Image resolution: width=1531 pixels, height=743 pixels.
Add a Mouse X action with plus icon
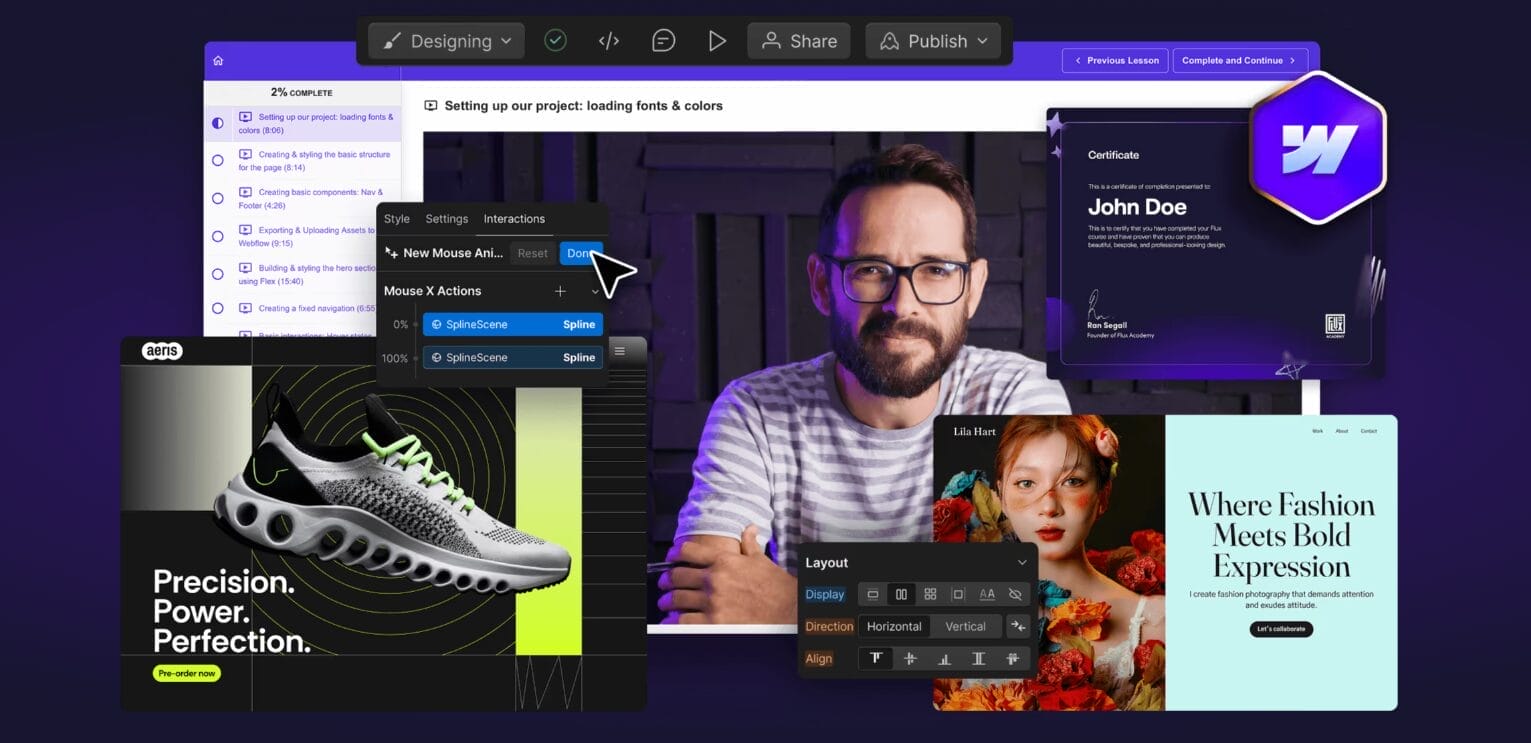(560, 291)
